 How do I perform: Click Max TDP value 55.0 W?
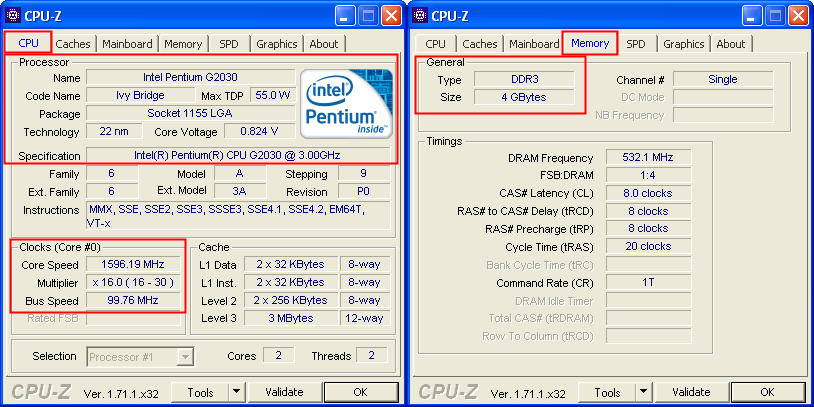273,95
